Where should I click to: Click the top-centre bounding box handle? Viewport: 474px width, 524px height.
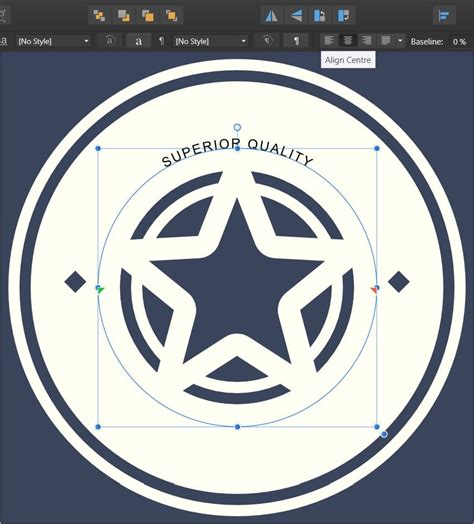point(237,148)
